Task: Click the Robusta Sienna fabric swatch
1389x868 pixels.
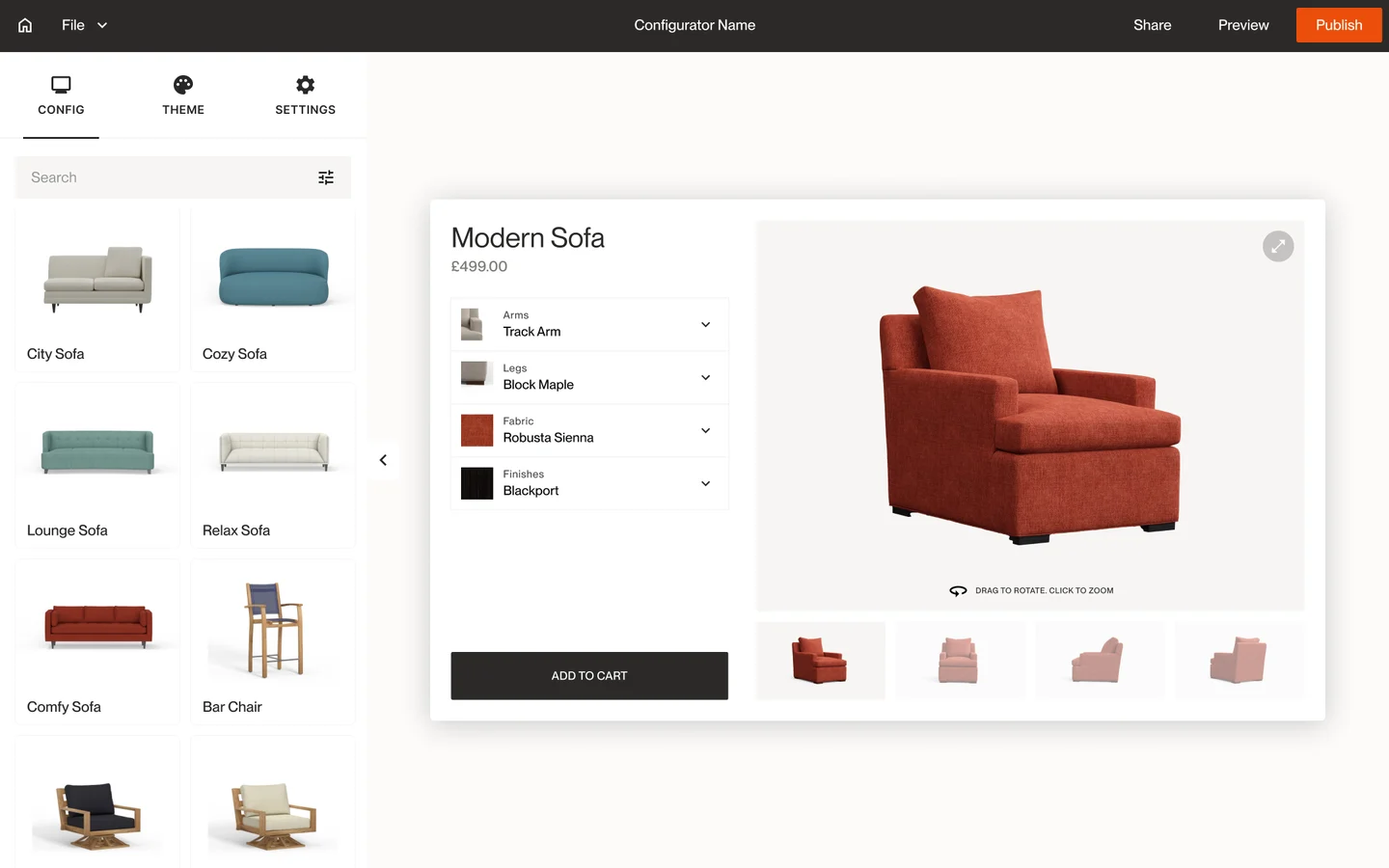Action: click(477, 430)
